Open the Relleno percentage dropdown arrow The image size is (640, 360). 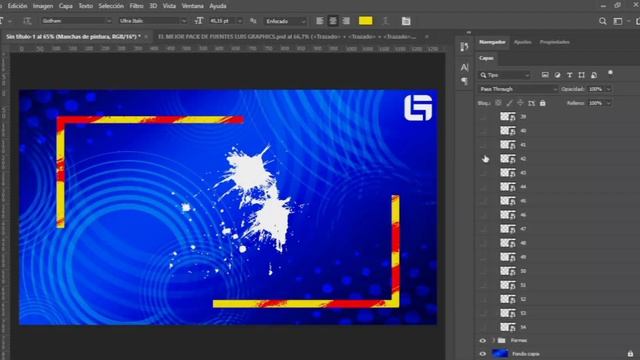(608, 103)
